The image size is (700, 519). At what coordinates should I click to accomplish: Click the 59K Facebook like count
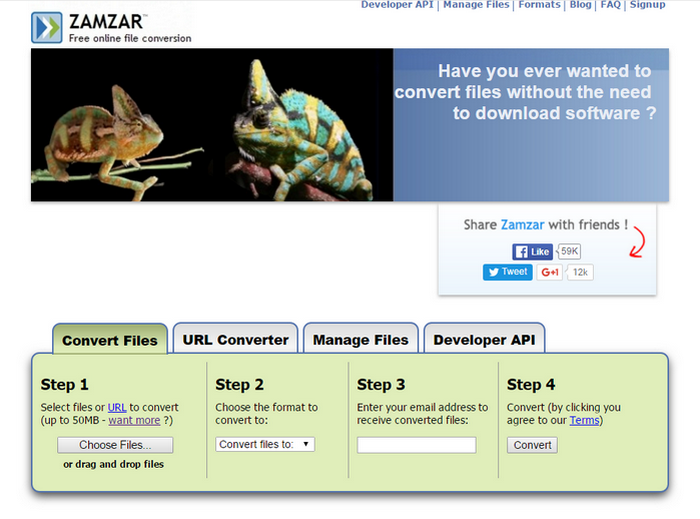[570, 251]
